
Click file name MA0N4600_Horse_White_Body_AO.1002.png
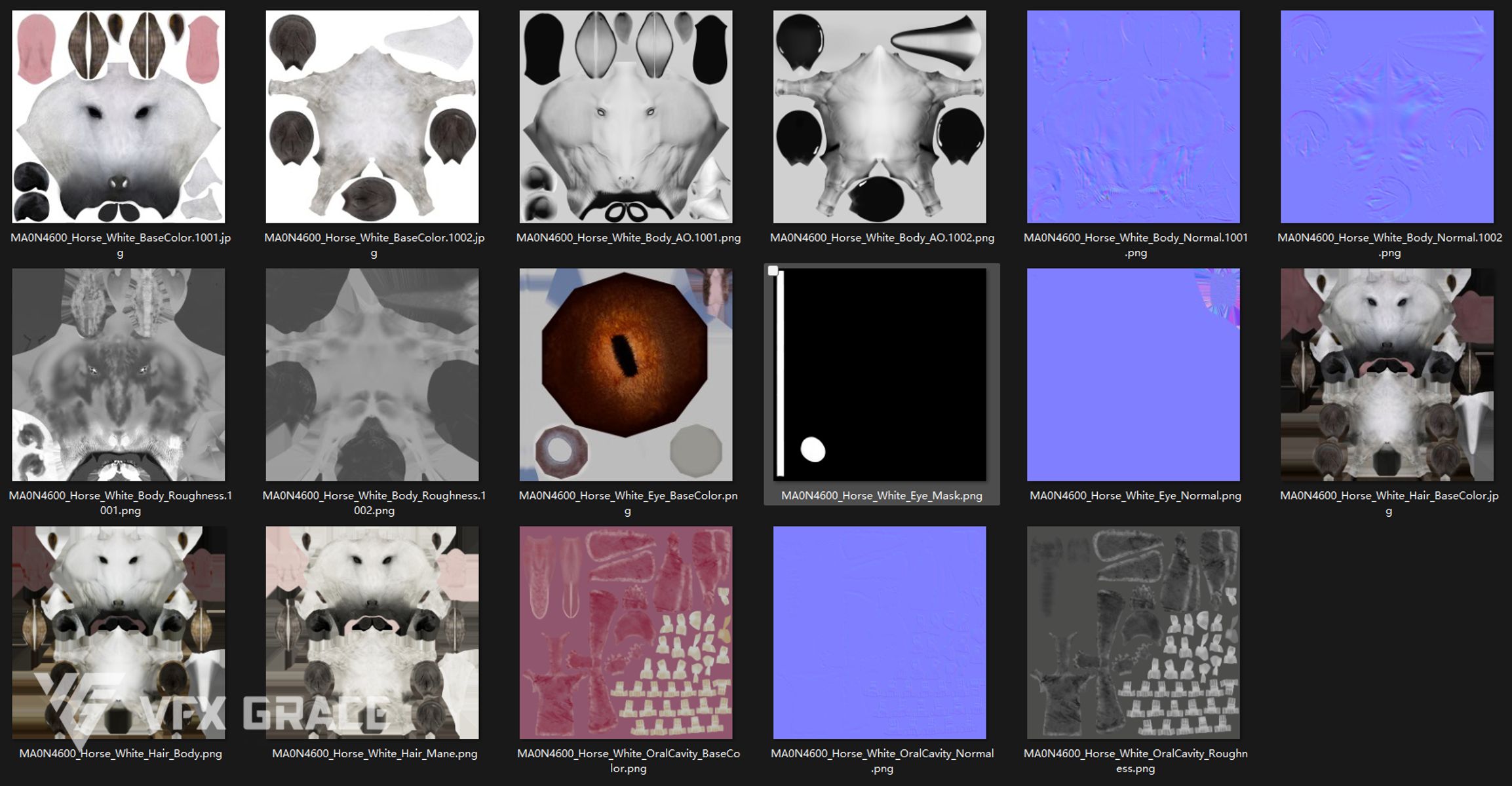[882, 238]
